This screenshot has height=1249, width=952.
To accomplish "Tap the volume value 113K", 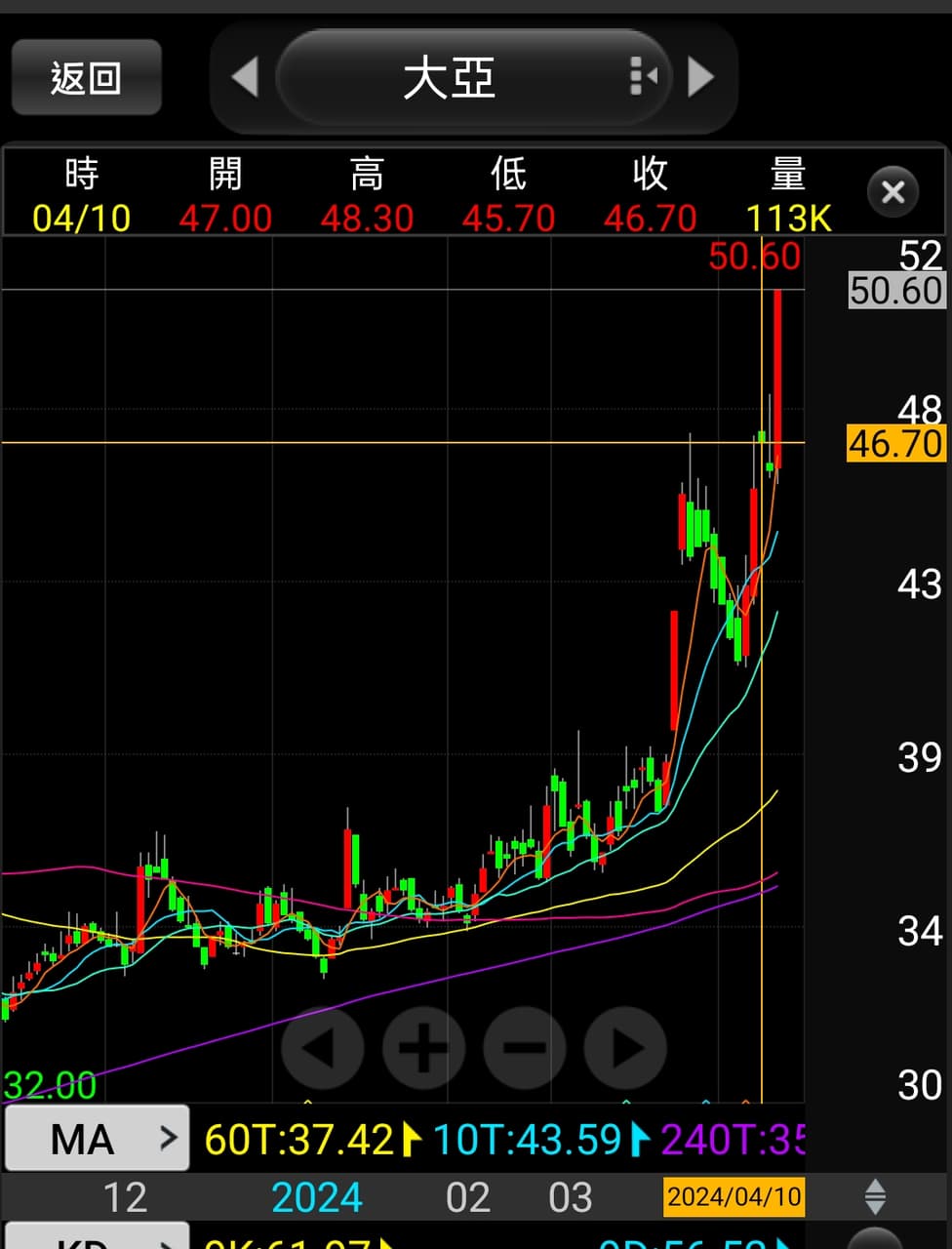I will [788, 218].
